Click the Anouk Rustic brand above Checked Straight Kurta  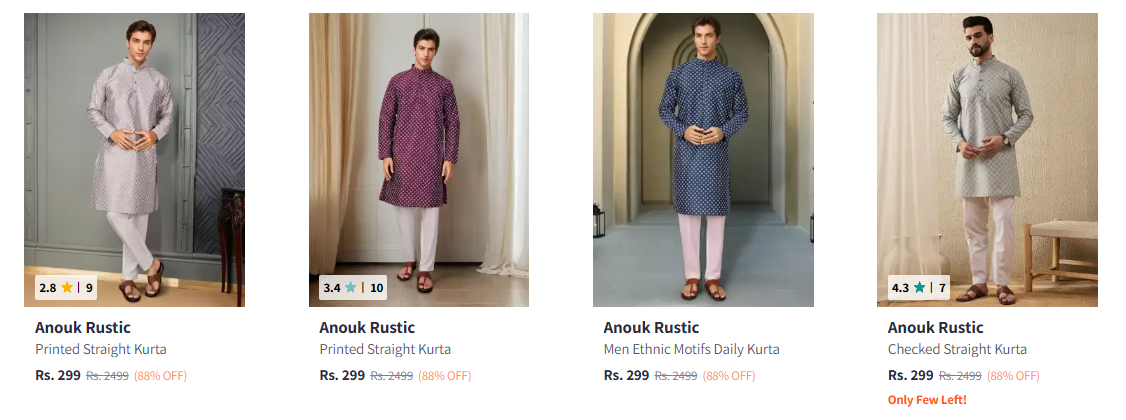(x=935, y=328)
